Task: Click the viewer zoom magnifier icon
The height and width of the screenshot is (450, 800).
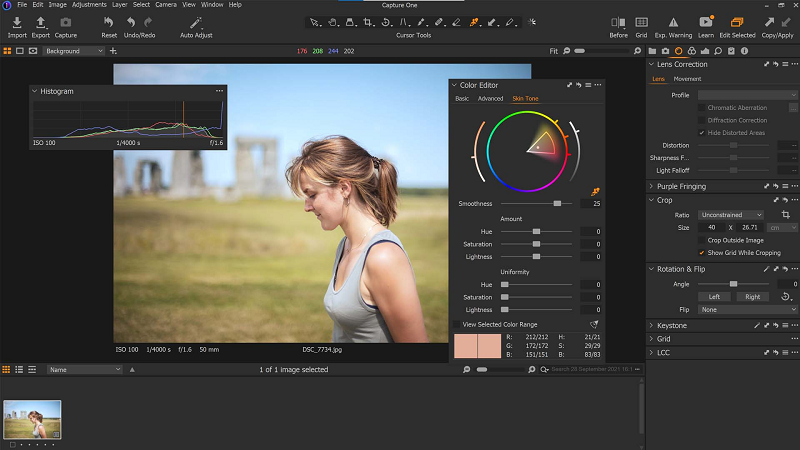Action: pos(637,51)
